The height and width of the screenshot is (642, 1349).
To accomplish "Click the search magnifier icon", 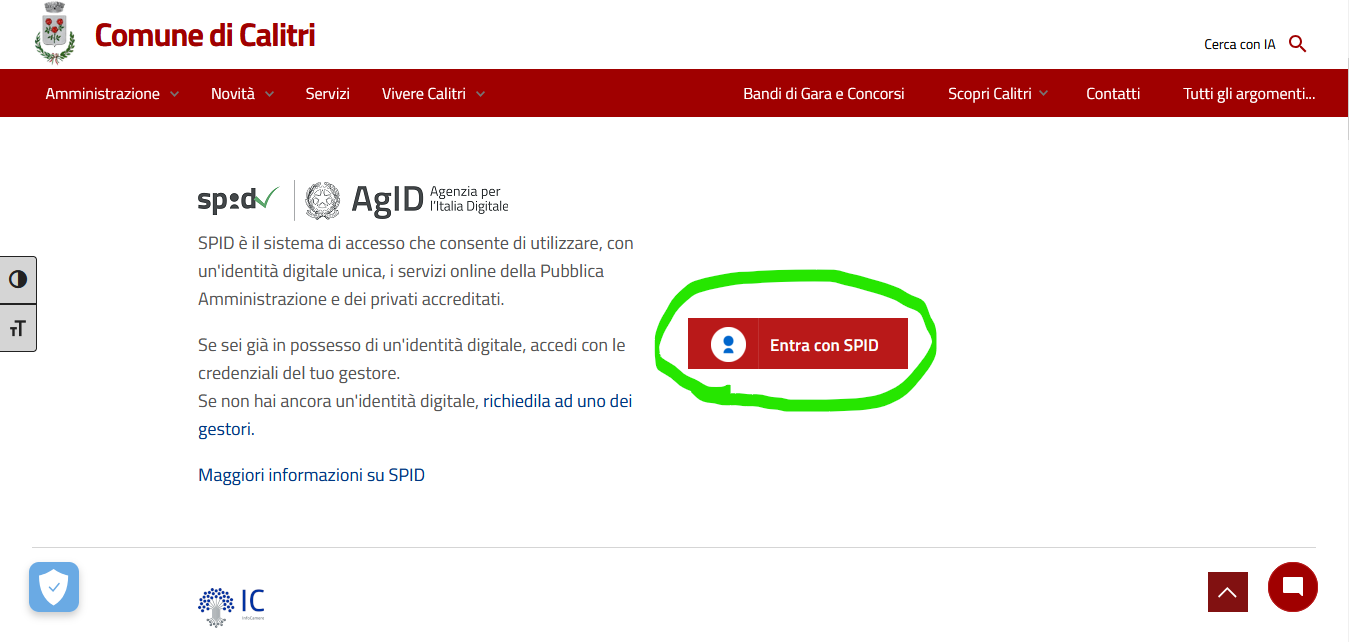I will tap(1298, 44).
